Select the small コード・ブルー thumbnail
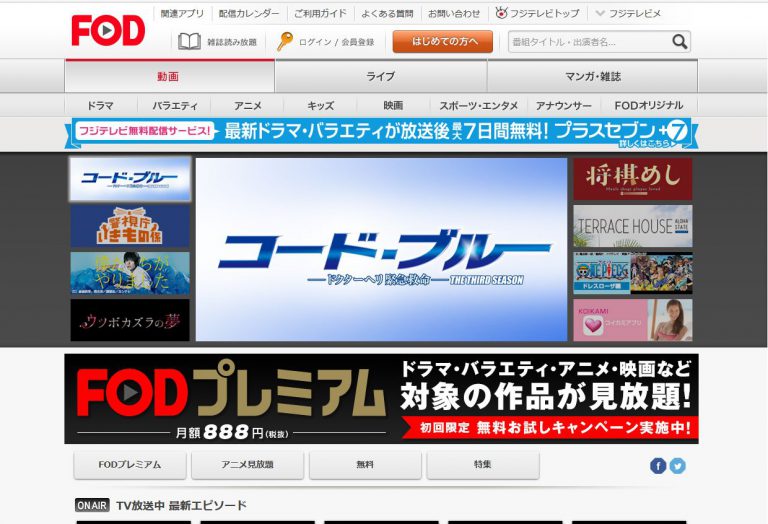Image resolution: width=768 pixels, height=524 pixels. tap(130, 179)
